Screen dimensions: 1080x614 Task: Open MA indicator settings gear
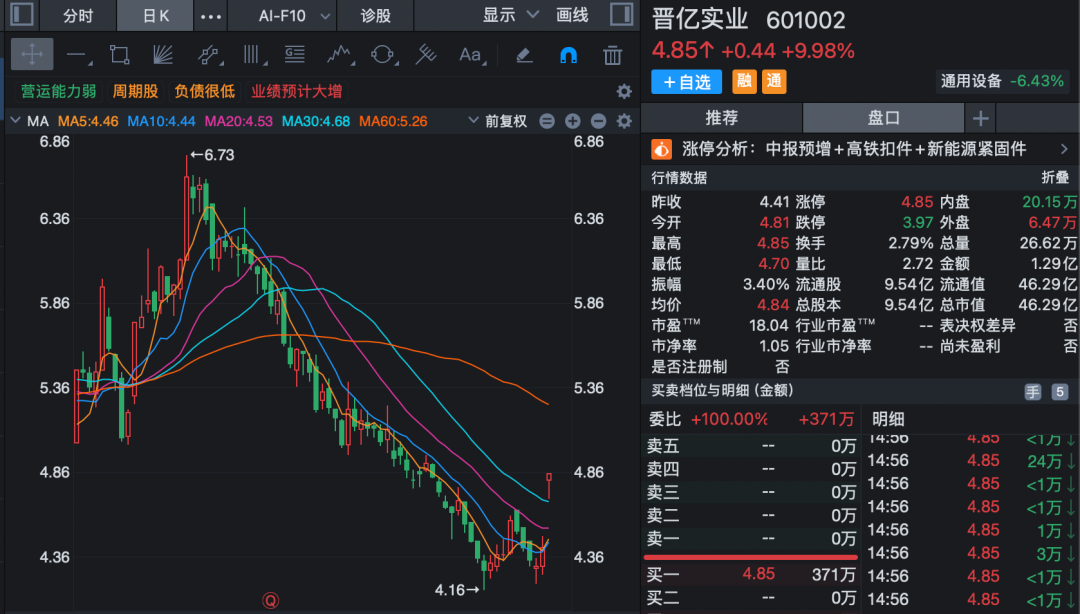[x=624, y=121]
